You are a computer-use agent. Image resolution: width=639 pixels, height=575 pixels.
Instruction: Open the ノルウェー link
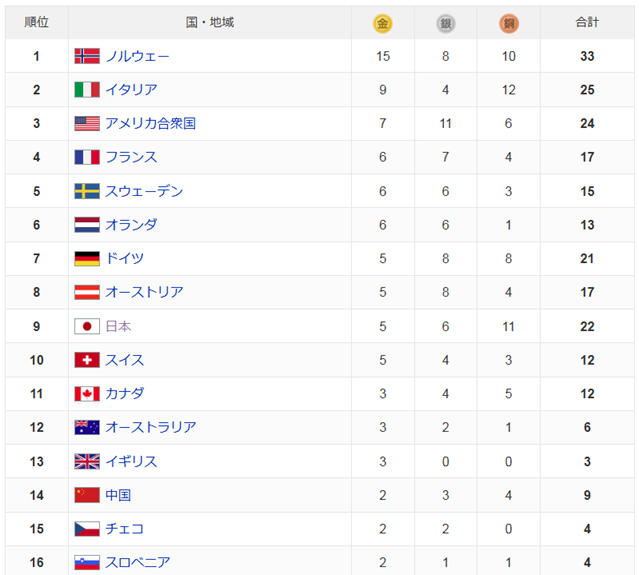[137, 56]
